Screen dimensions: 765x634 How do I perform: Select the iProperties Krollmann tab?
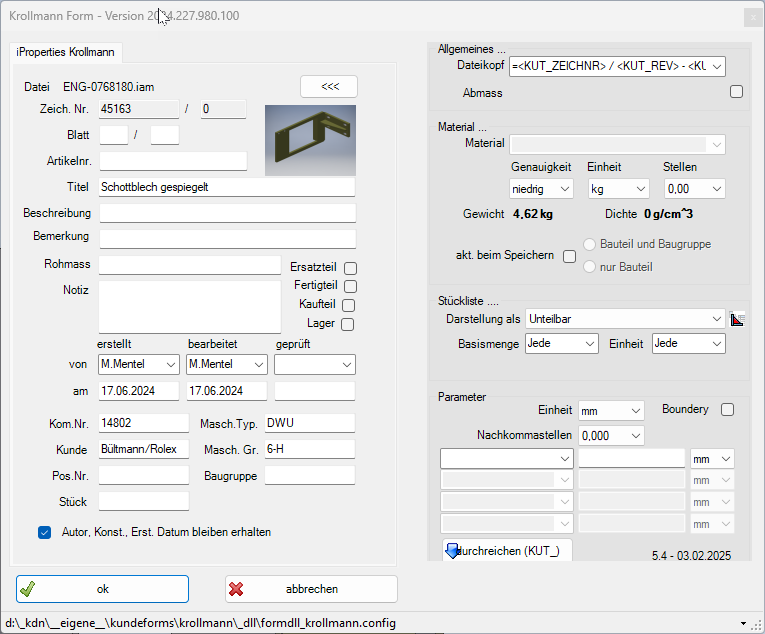point(66,51)
